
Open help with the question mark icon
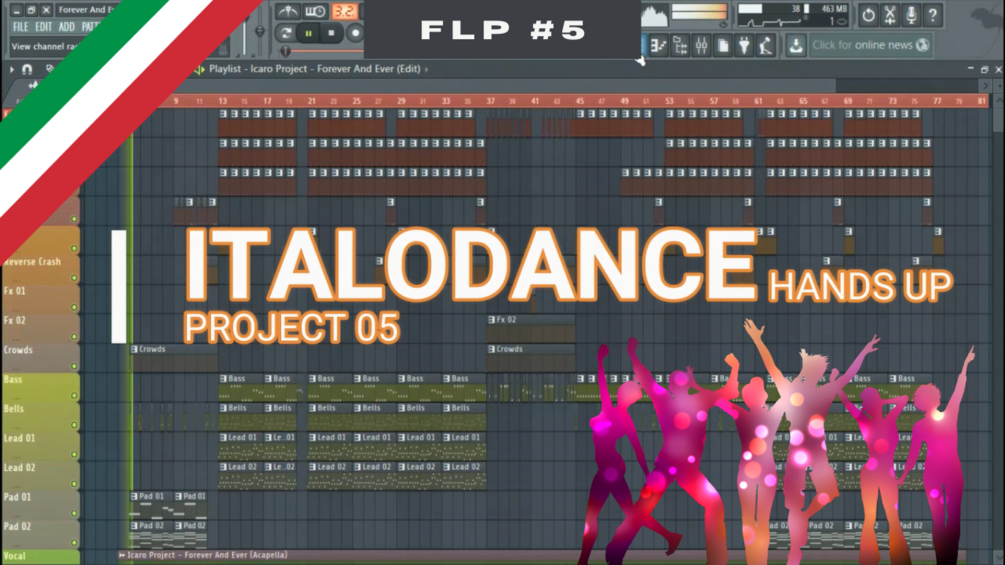click(933, 15)
